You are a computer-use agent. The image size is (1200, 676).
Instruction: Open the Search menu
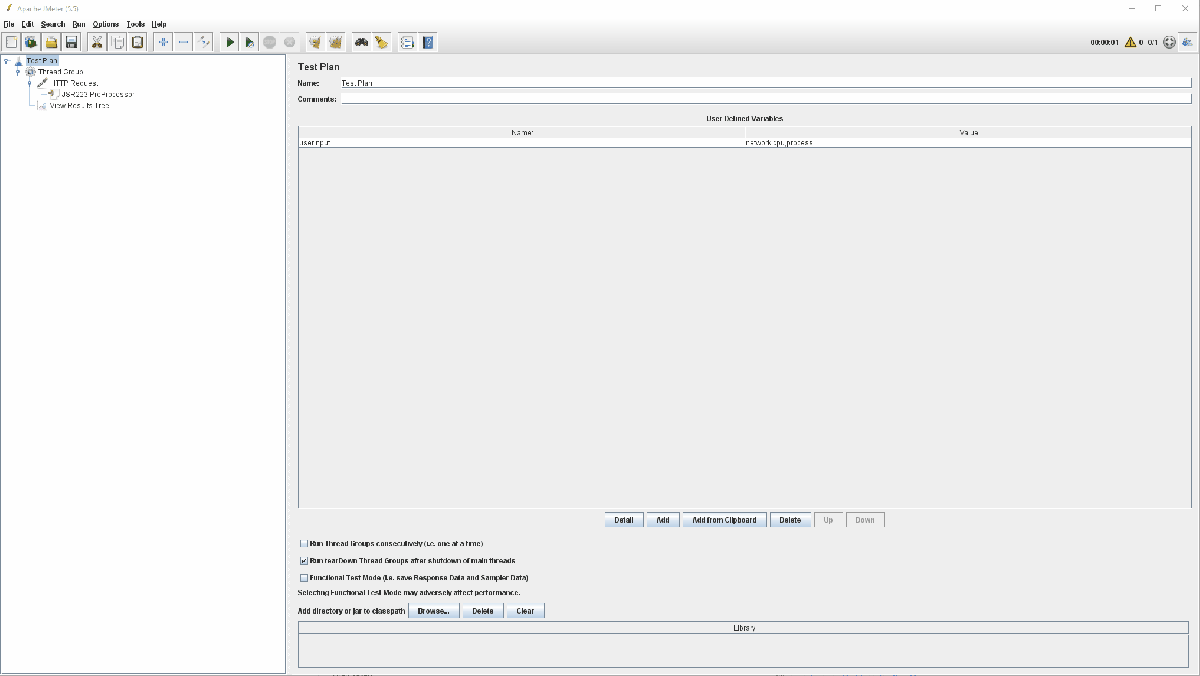[x=53, y=24]
